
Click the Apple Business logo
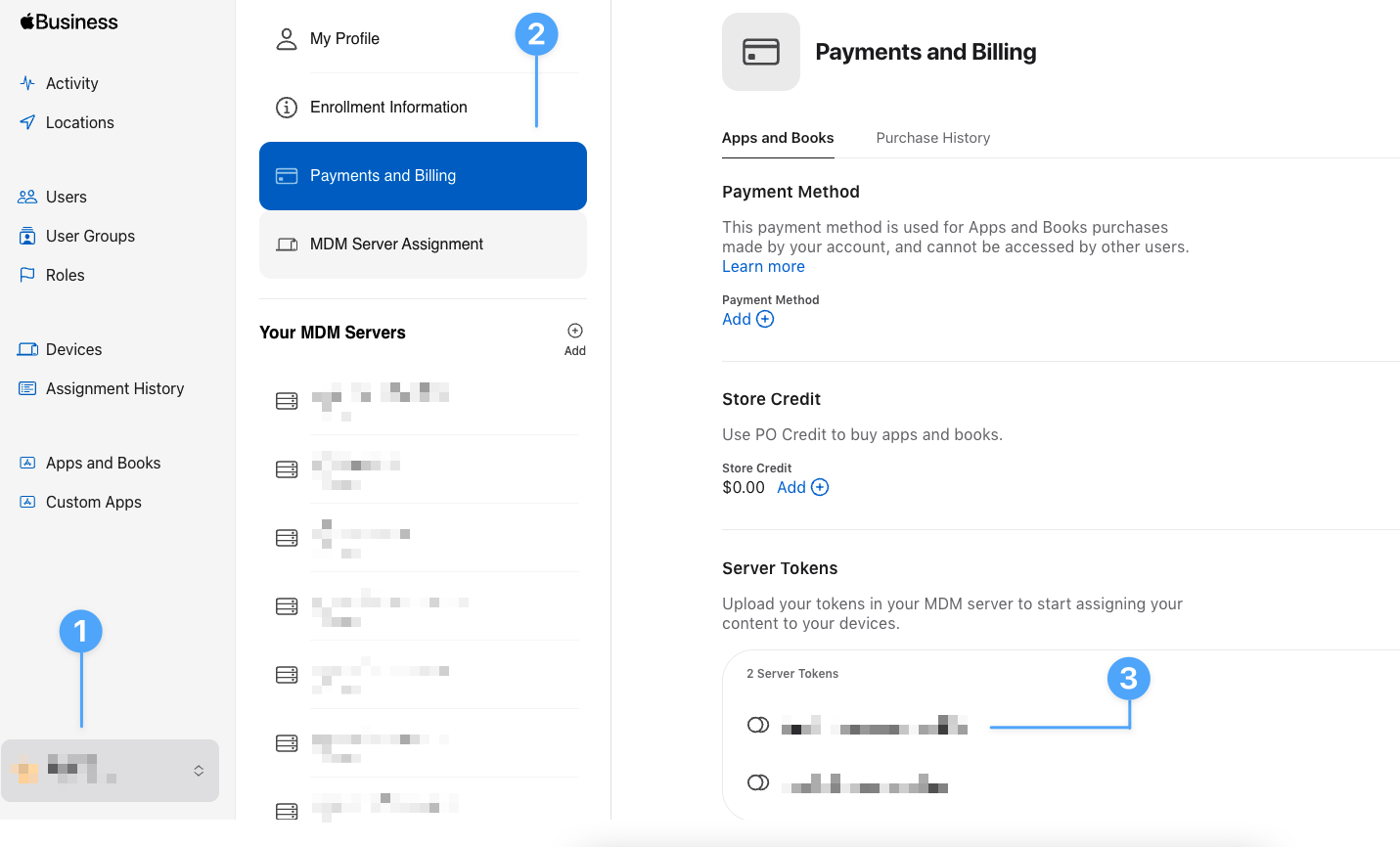point(68,22)
